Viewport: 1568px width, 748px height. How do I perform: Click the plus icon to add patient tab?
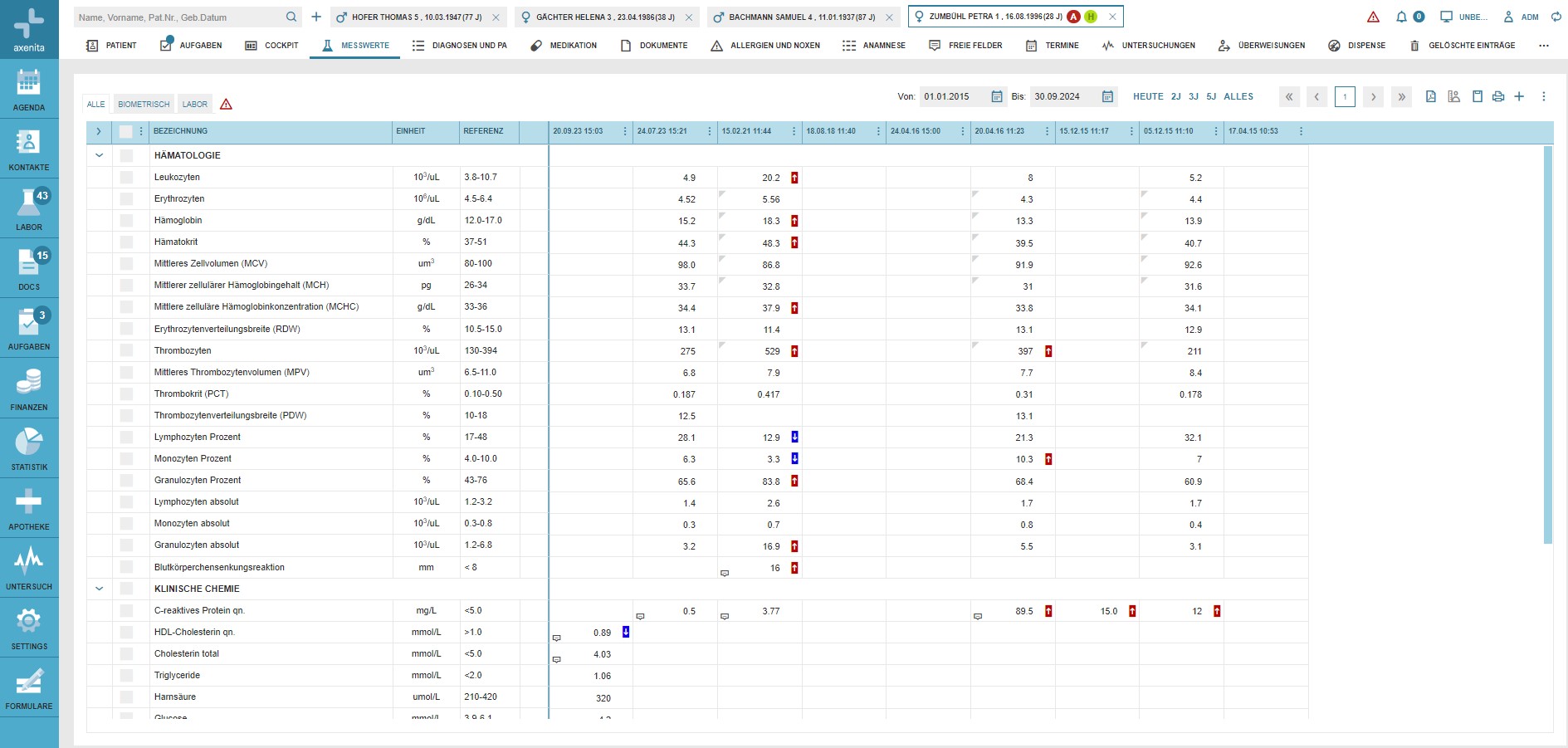(x=316, y=17)
